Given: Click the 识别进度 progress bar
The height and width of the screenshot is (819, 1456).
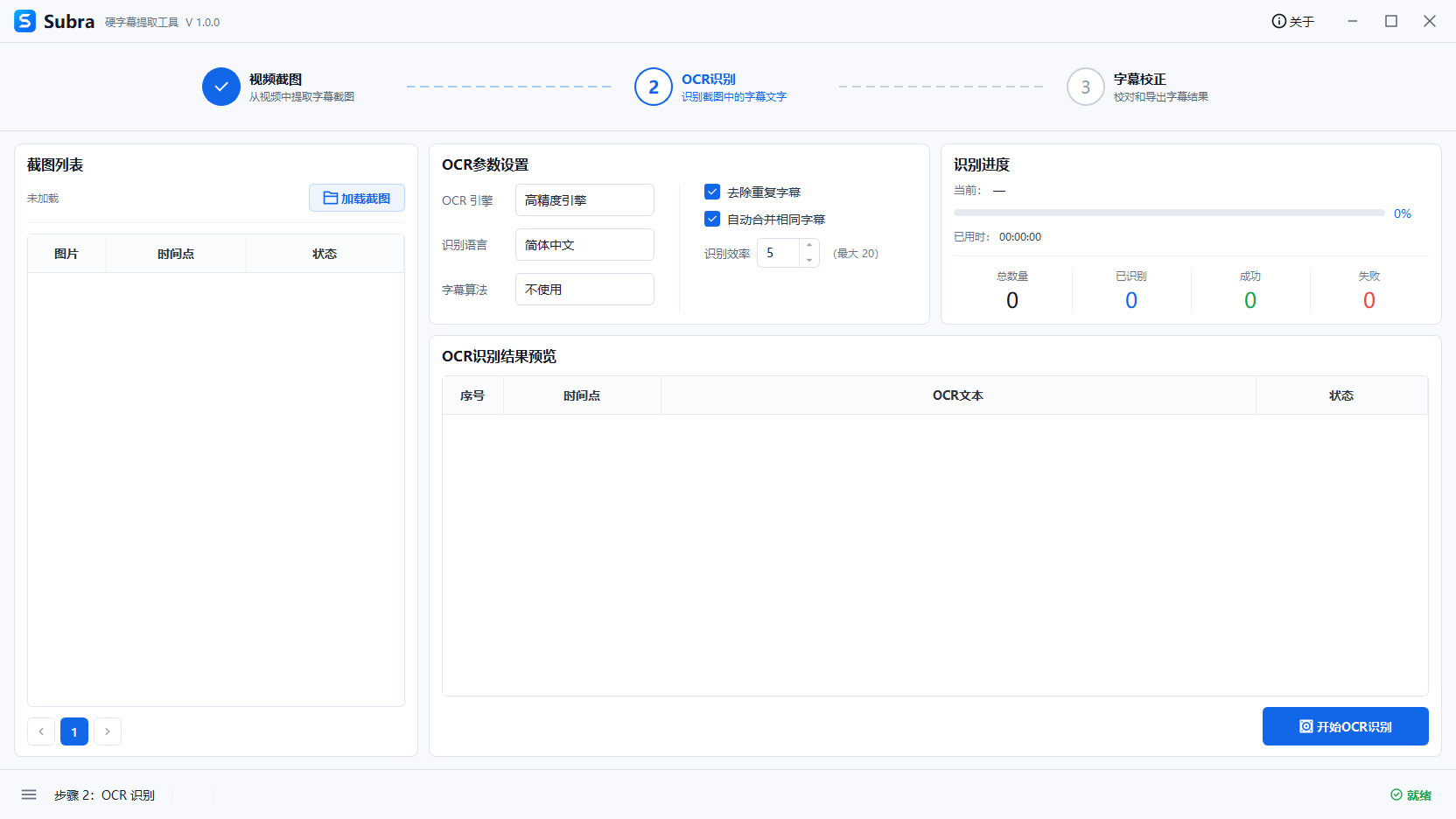Looking at the screenshot, I should pyautogui.click(x=1169, y=213).
